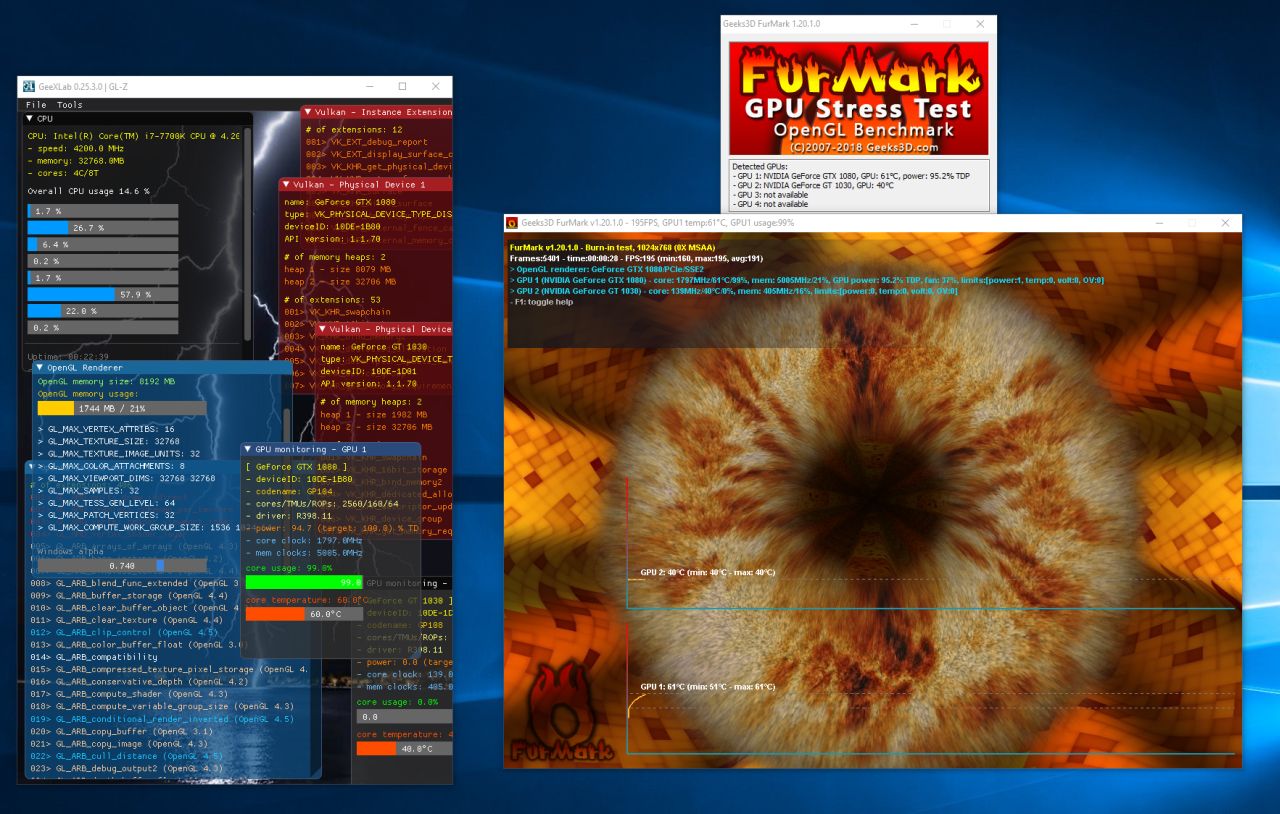Close the GeeXLab GL-Z window
The height and width of the screenshot is (814, 1280).
point(435,87)
